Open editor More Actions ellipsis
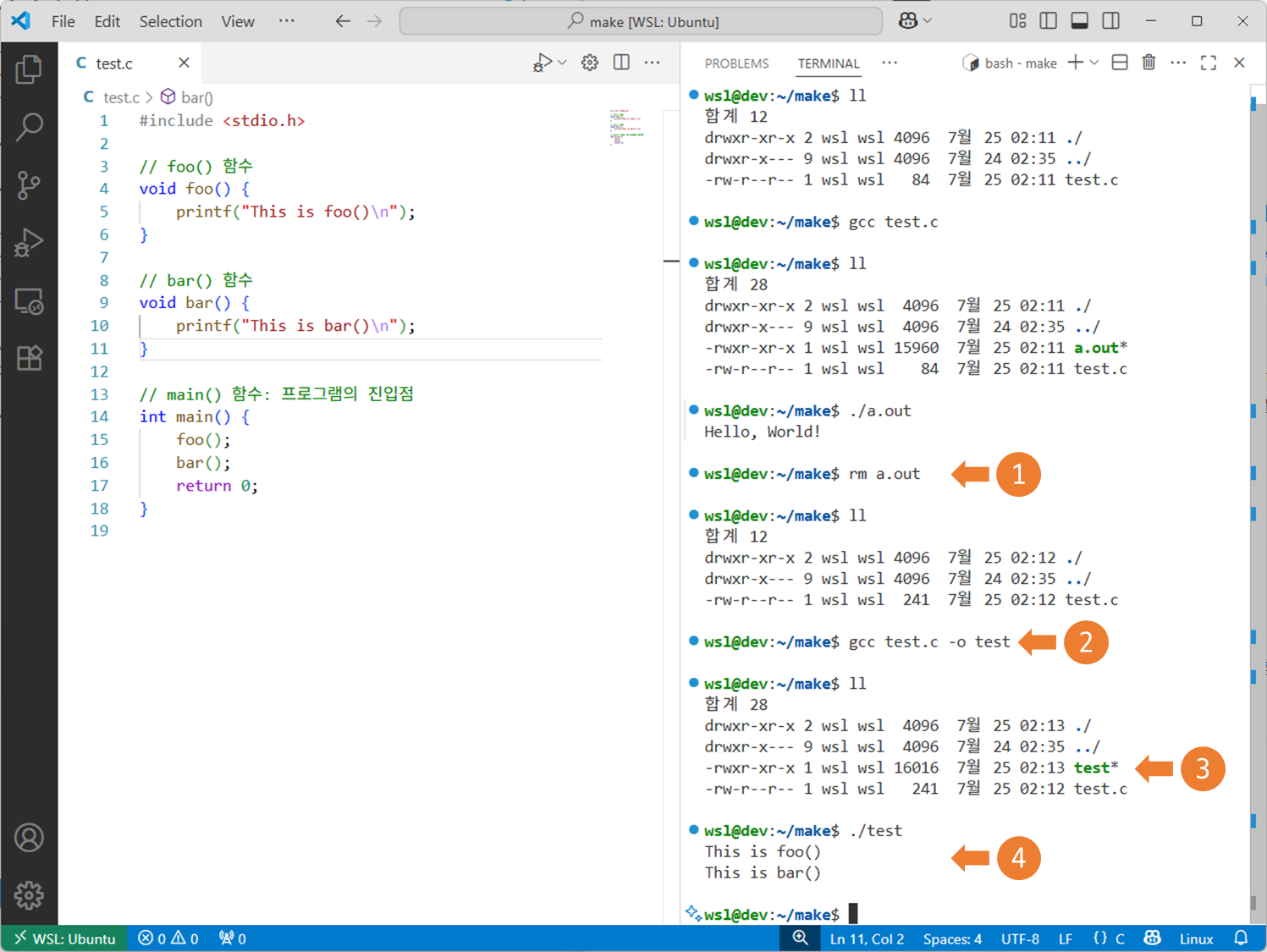 [x=652, y=63]
